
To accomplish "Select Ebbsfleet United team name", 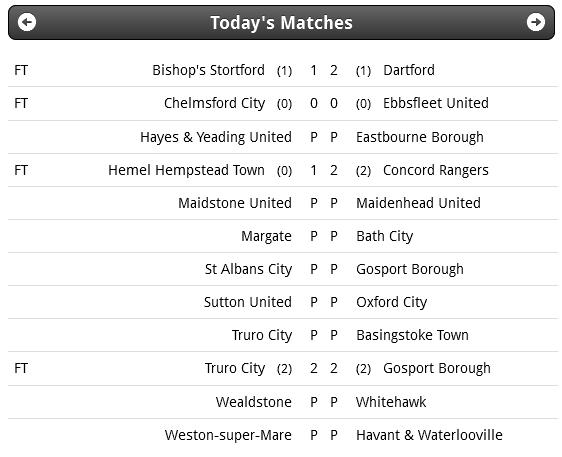I will point(435,103).
